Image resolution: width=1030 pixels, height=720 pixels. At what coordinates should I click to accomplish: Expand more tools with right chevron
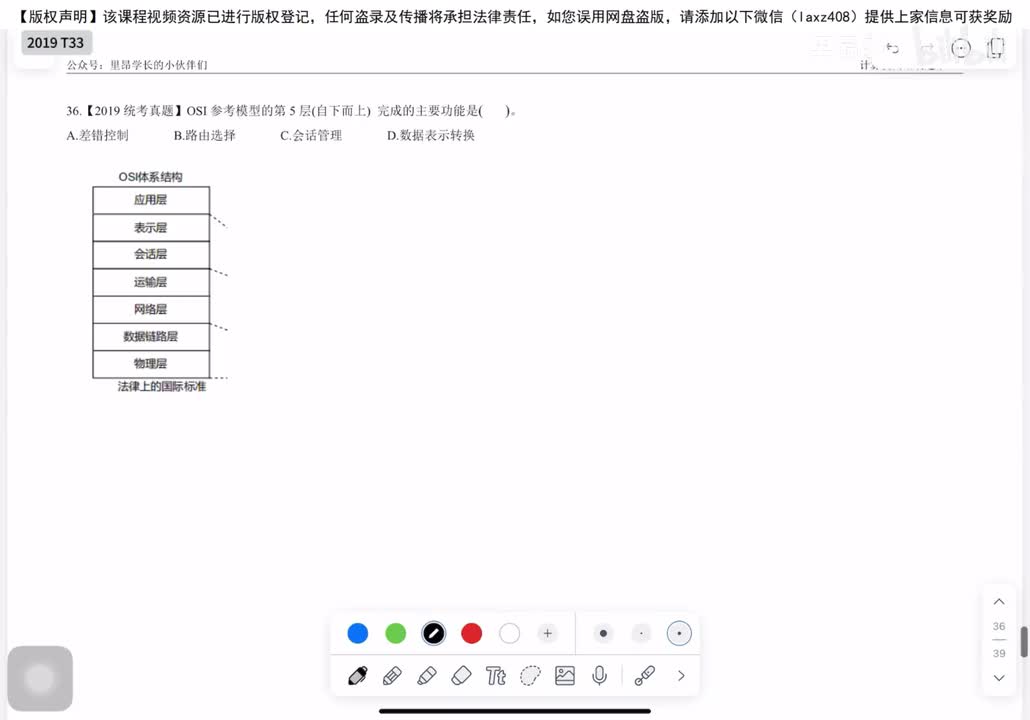[681, 675]
